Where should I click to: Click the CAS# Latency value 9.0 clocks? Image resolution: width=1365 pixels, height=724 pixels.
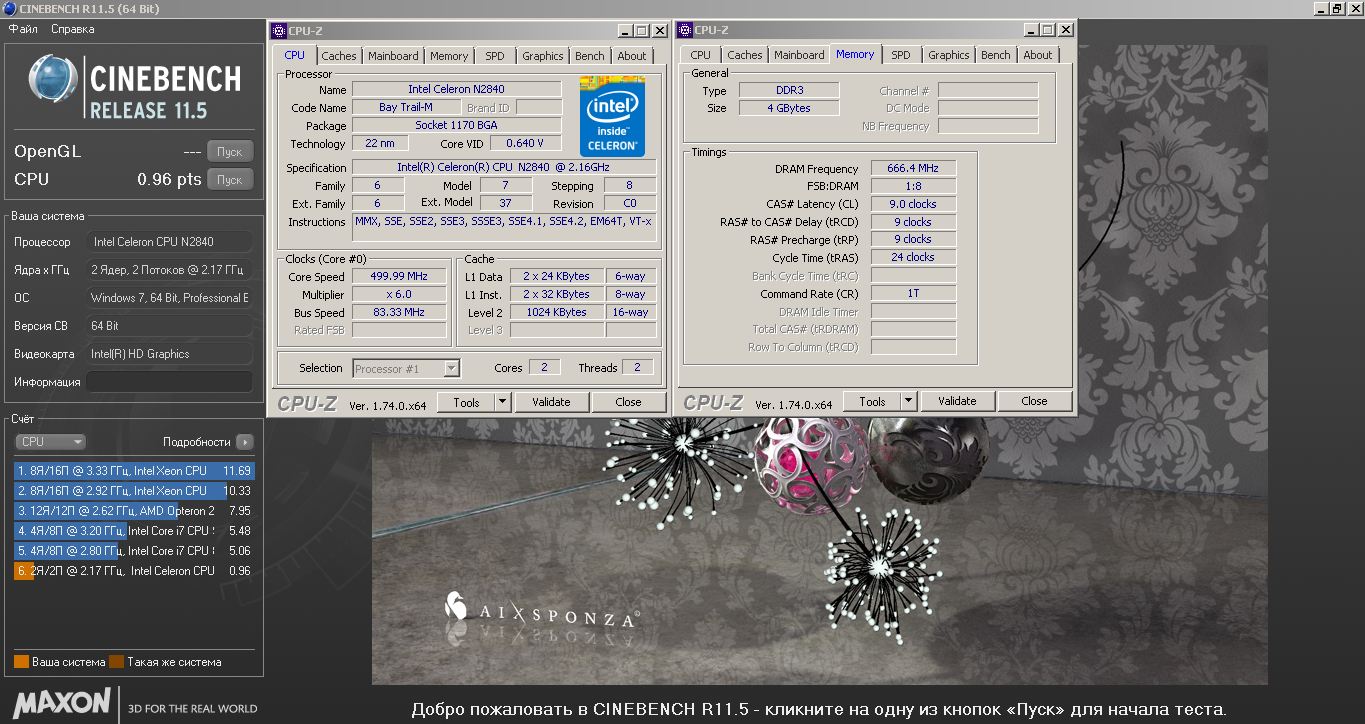[x=913, y=204]
